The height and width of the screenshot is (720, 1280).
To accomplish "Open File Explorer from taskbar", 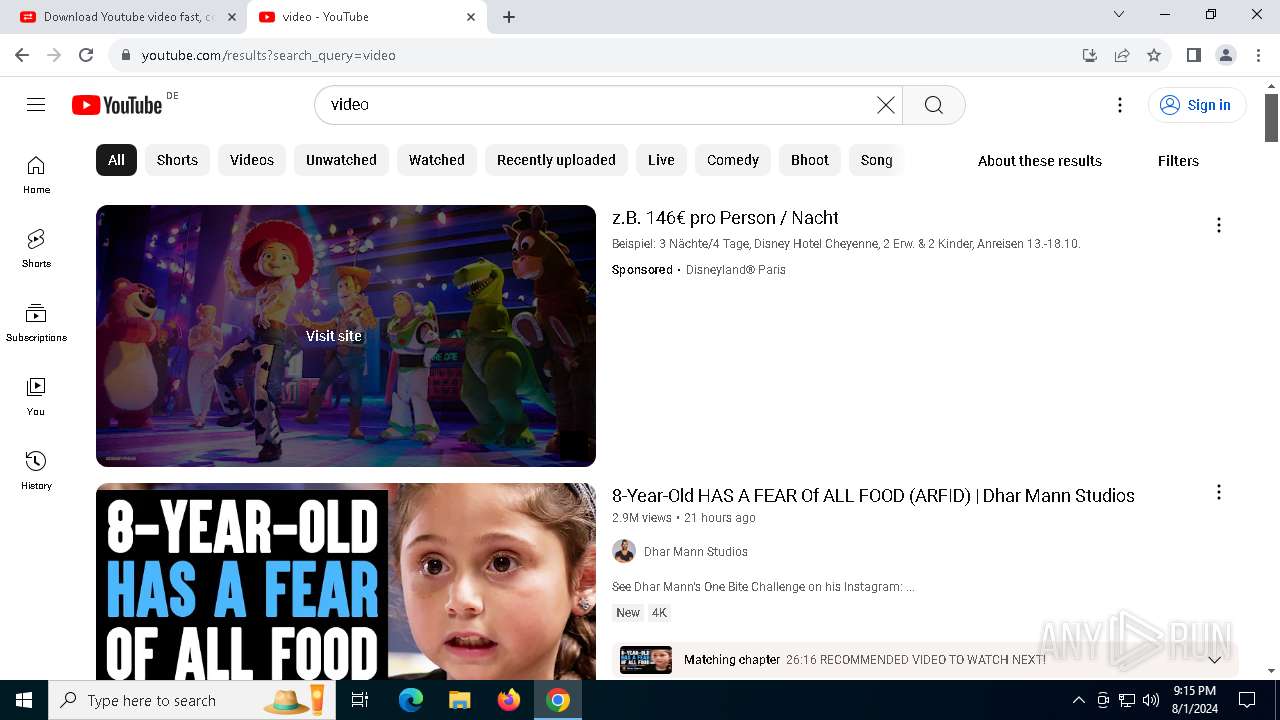I will click(459, 700).
